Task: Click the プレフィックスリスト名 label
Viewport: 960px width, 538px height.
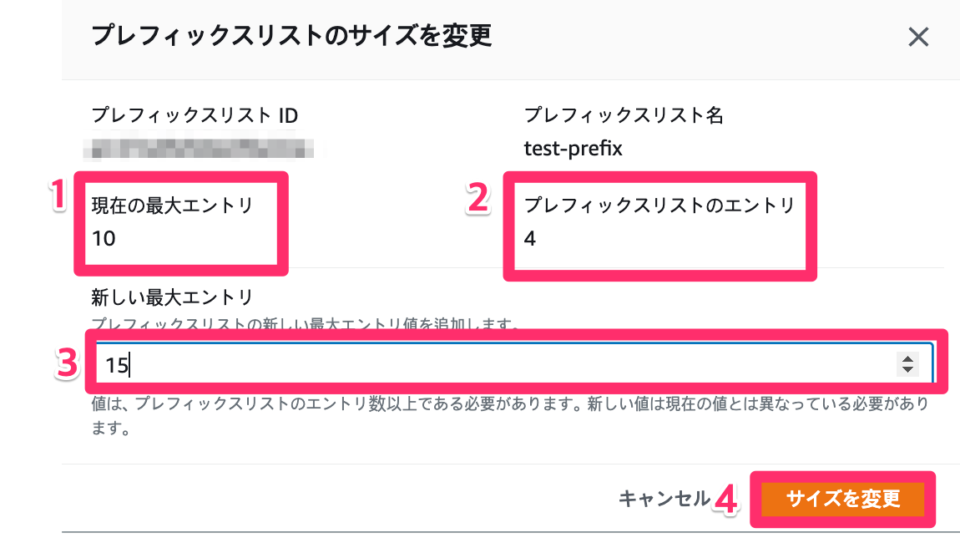Action: [624, 115]
